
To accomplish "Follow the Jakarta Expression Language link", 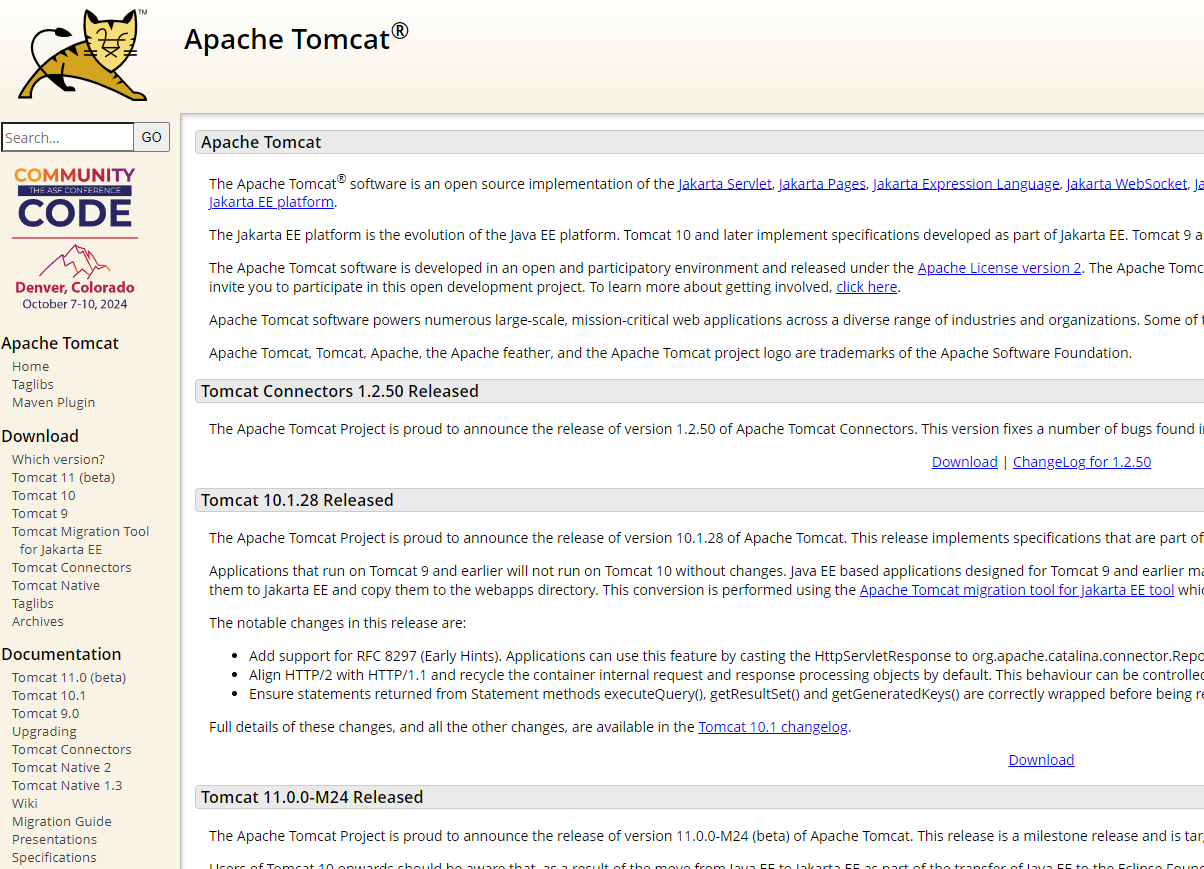I will 966,184.
